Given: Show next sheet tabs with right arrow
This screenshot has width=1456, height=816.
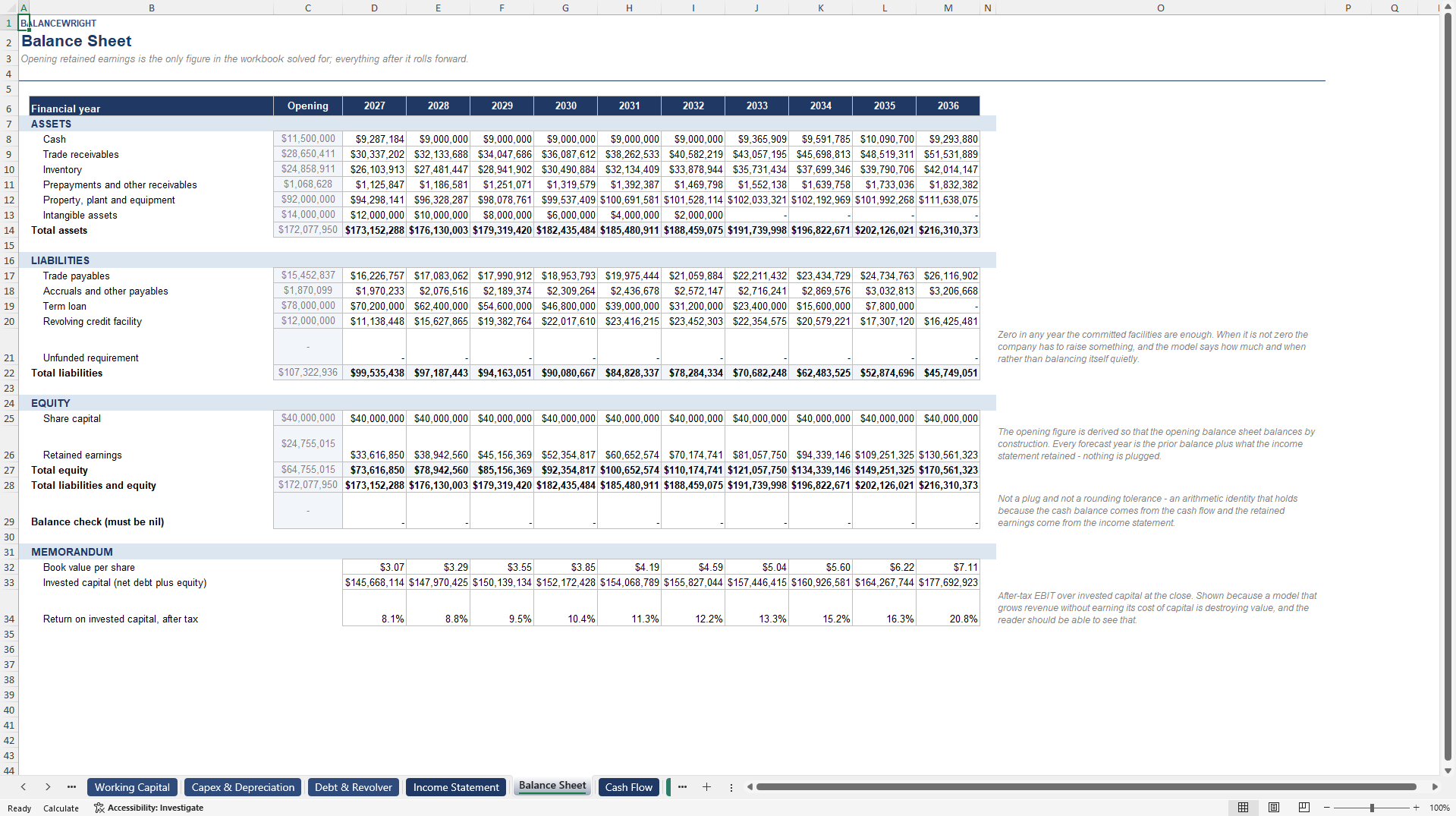Looking at the screenshot, I should point(48,787).
